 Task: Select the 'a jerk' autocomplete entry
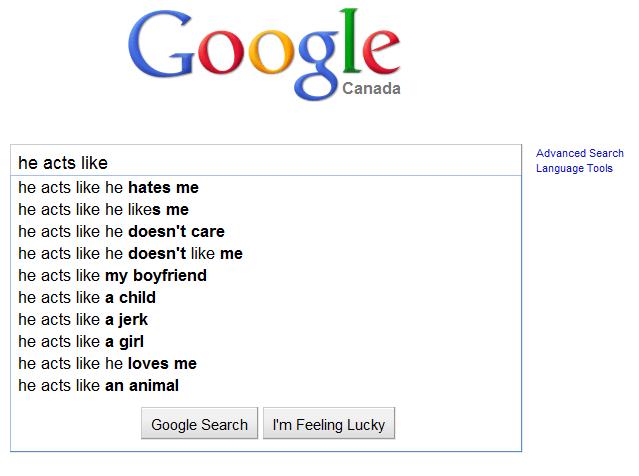coord(83,320)
